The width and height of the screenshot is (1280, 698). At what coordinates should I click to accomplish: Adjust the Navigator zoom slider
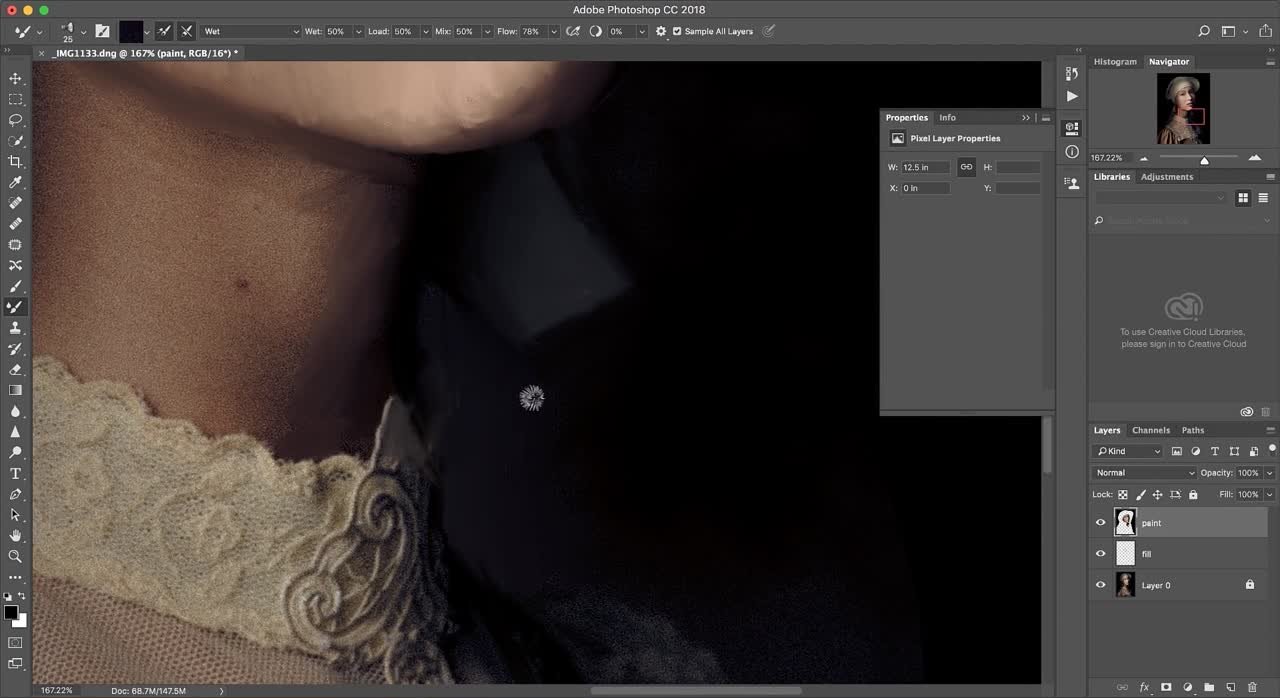click(x=1204, y=159)
